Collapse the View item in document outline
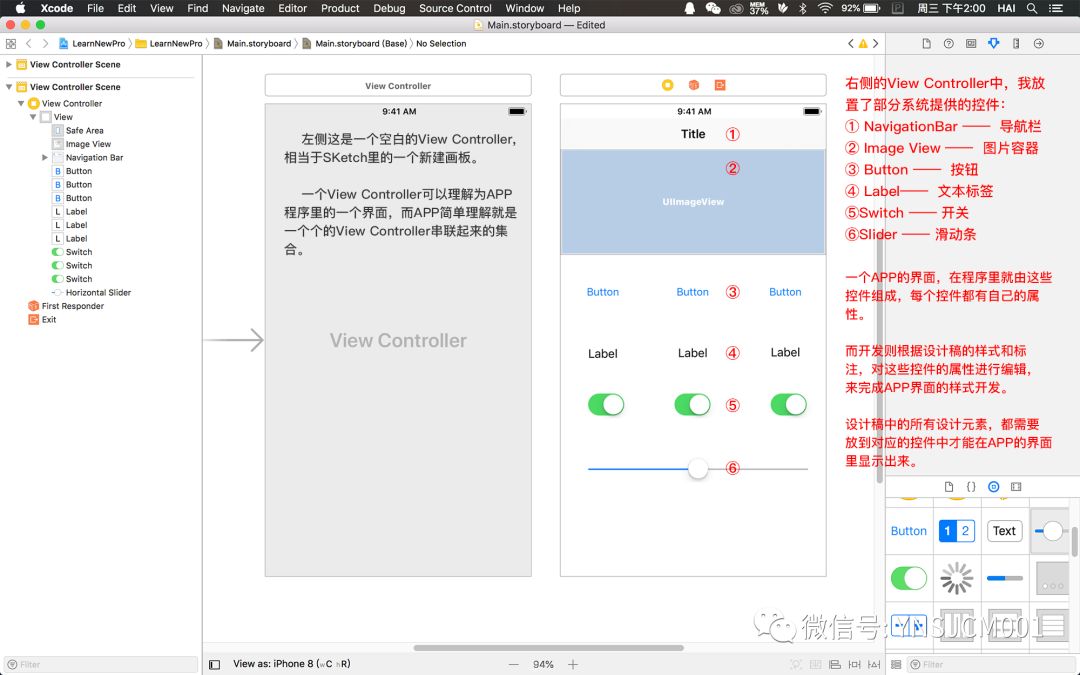 coord(32,117)
